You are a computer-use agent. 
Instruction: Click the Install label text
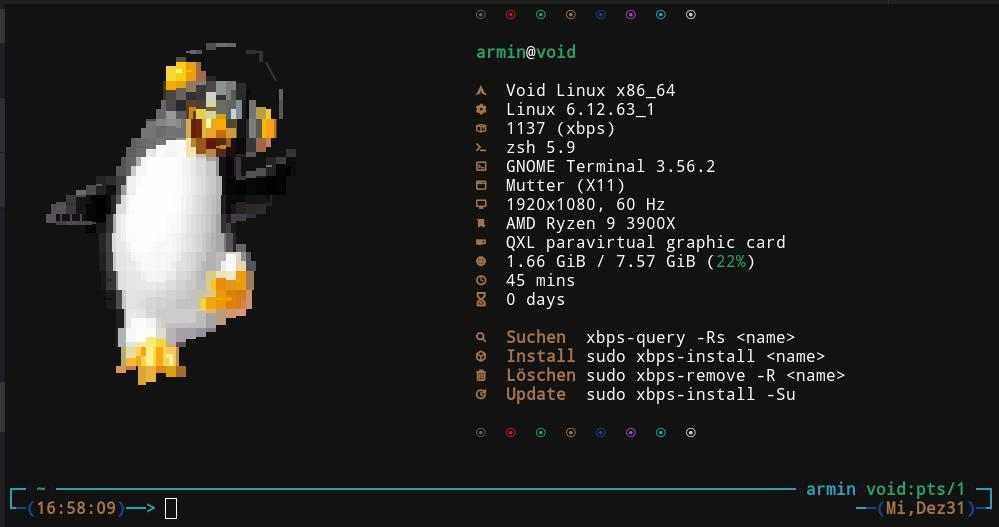tap(540, 356)
